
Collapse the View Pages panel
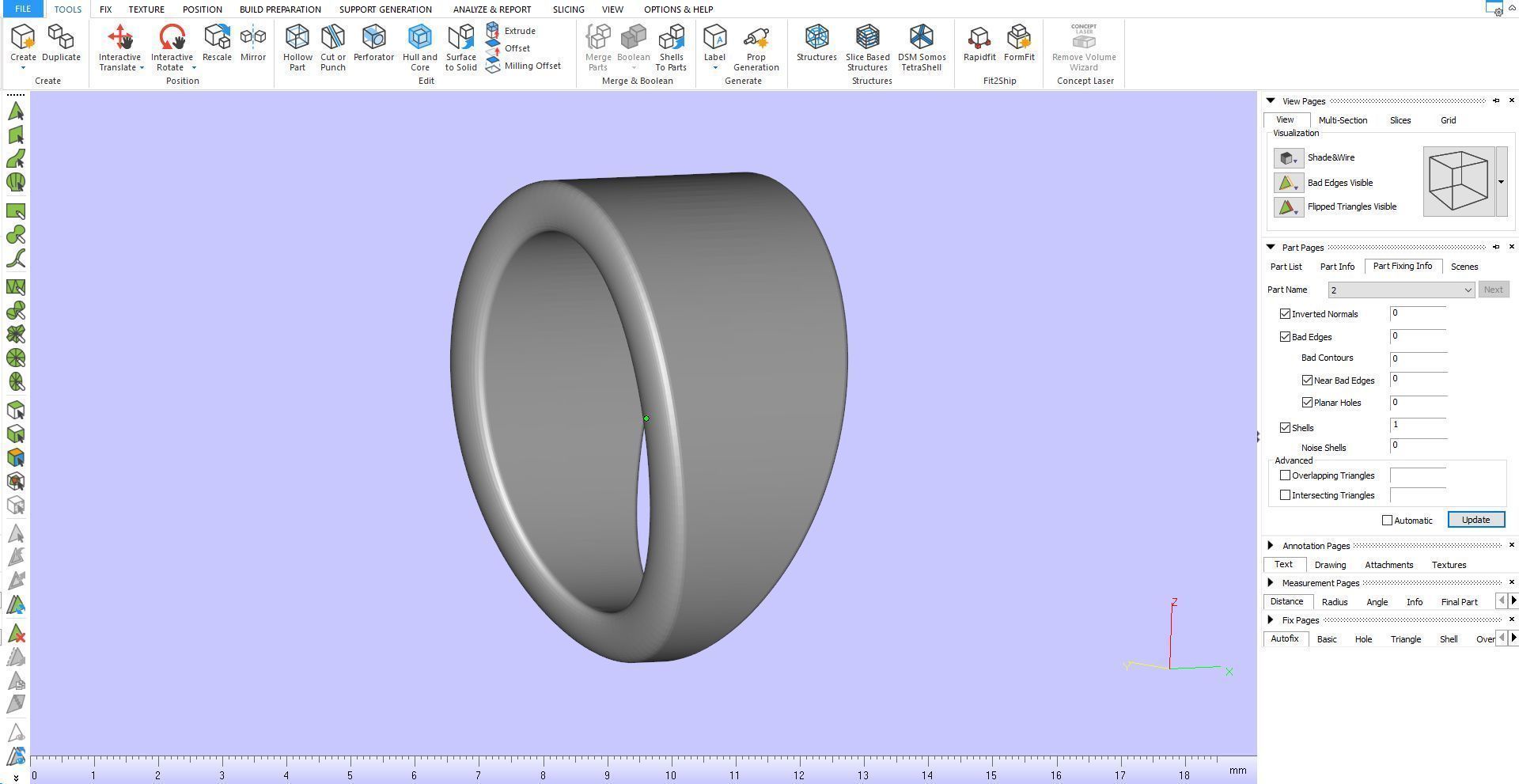click(1271, 101)
